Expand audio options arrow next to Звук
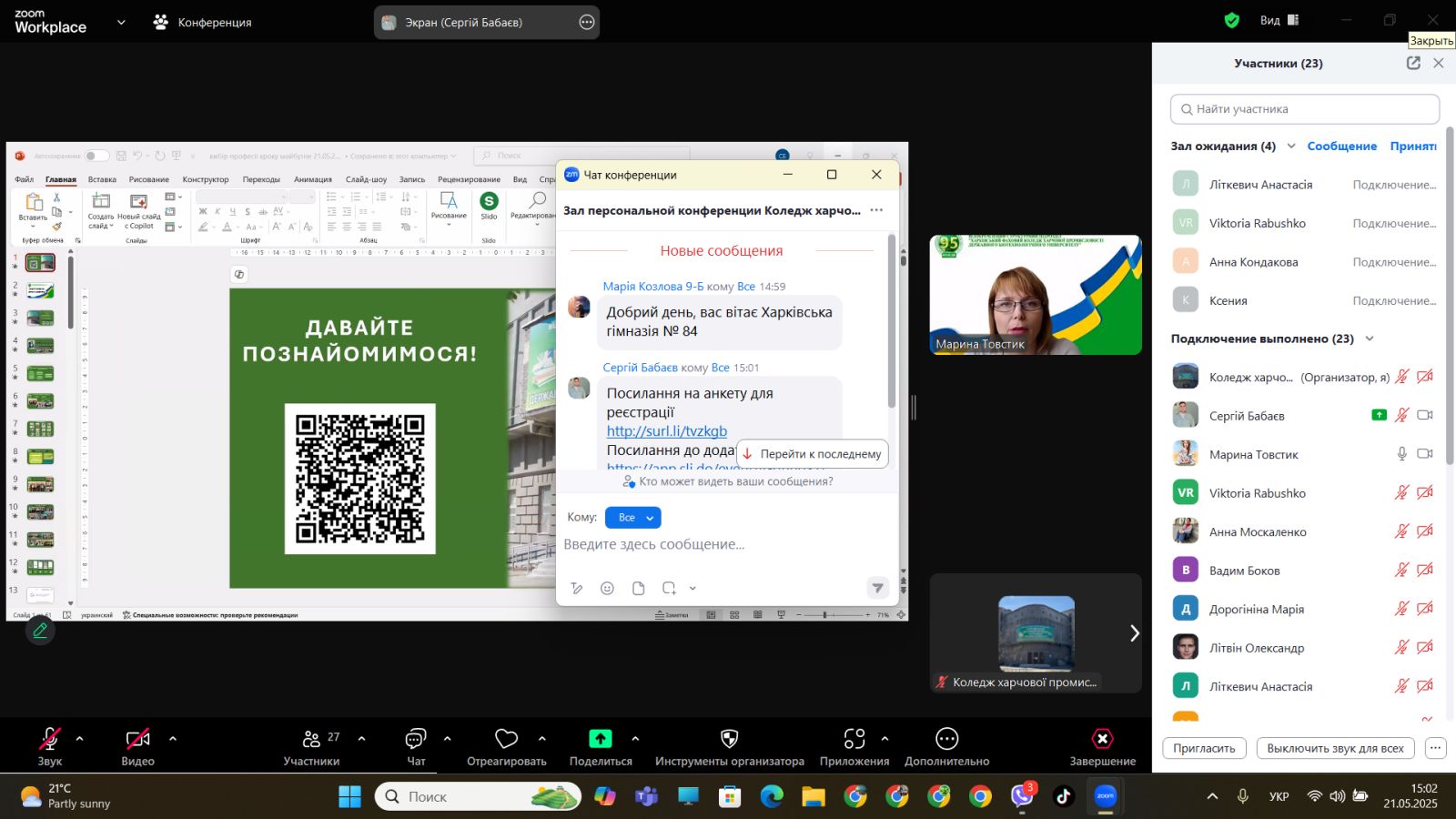 tap(80, 738)
